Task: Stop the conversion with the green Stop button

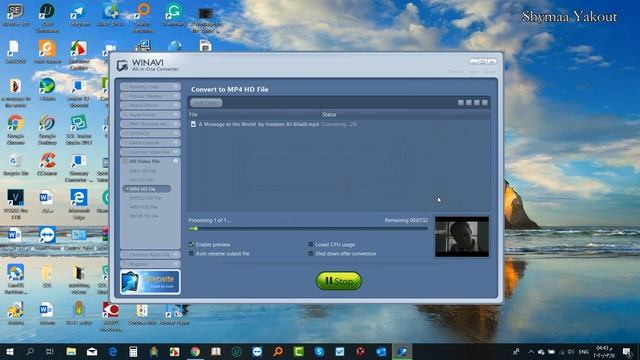Action: pos(339,281)
